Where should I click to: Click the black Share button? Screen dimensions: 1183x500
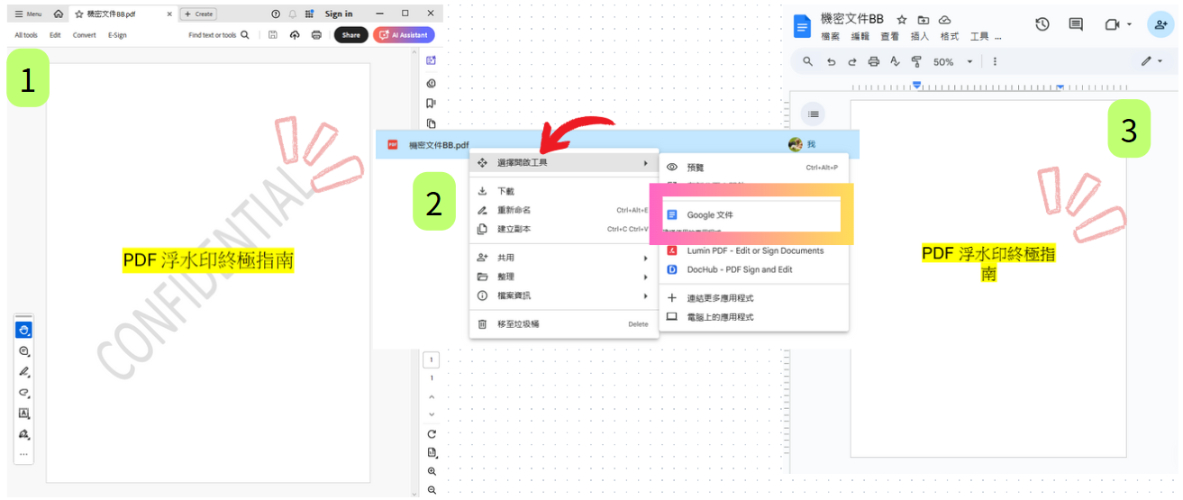351,35
